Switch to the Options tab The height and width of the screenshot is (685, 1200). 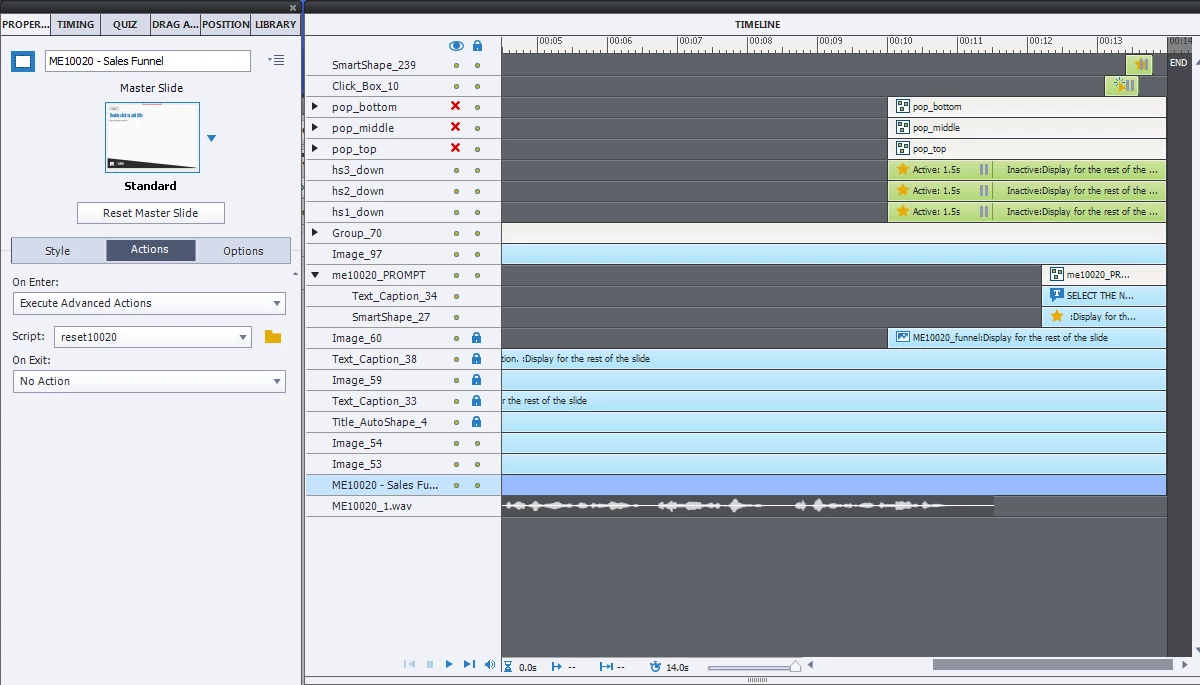243,251
